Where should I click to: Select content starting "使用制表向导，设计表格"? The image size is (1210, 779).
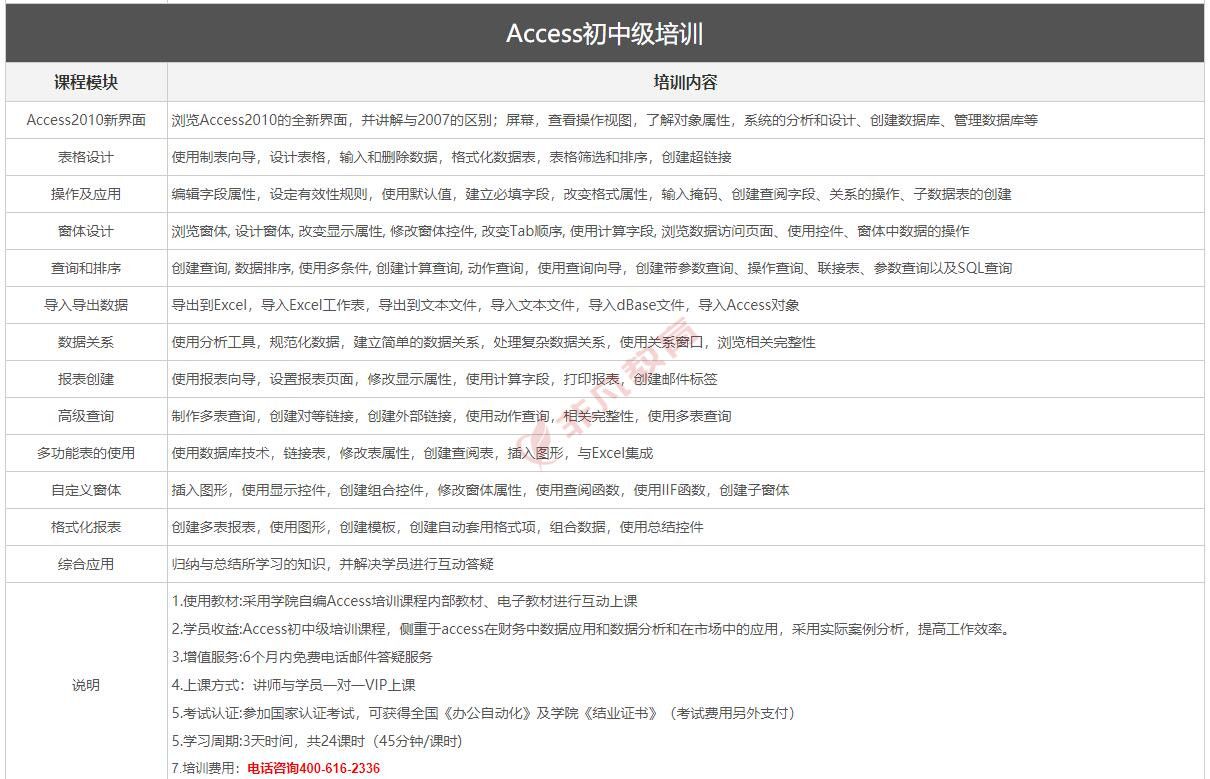point(451,157)
